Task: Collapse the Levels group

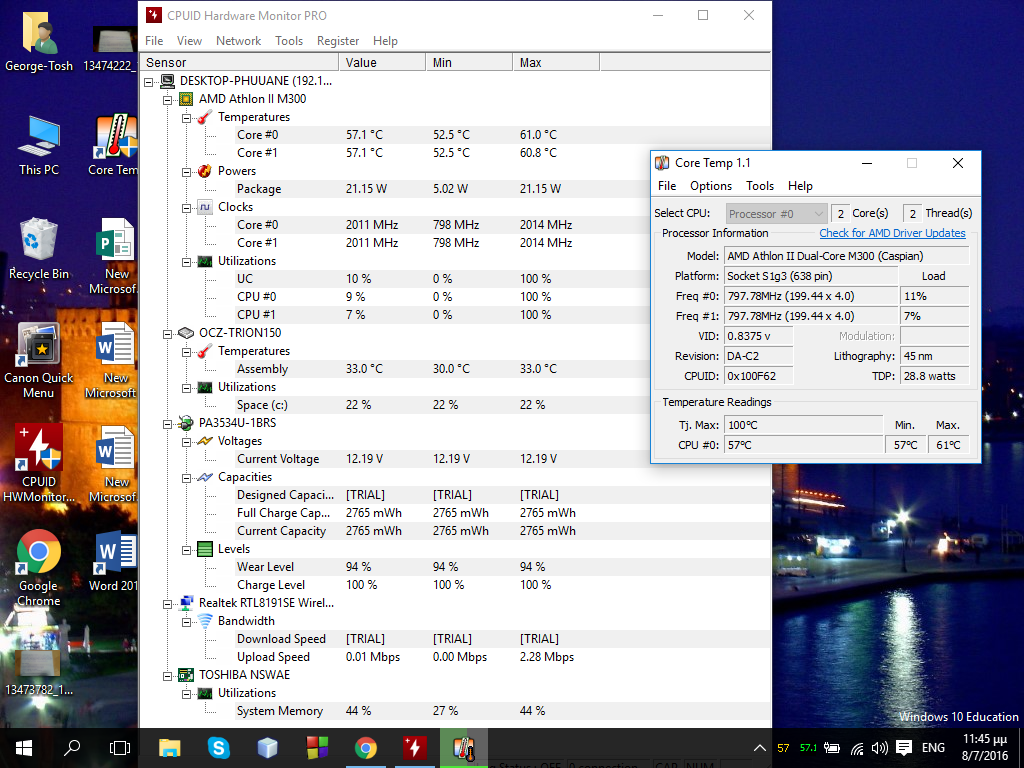Action: pos(186,550)
